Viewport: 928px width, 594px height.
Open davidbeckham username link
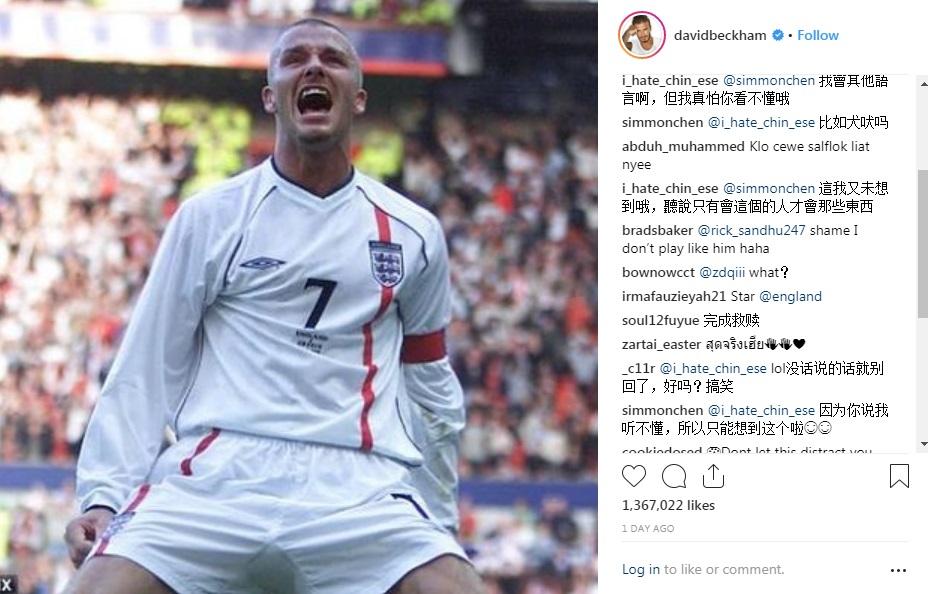click(x=720, y=35)
